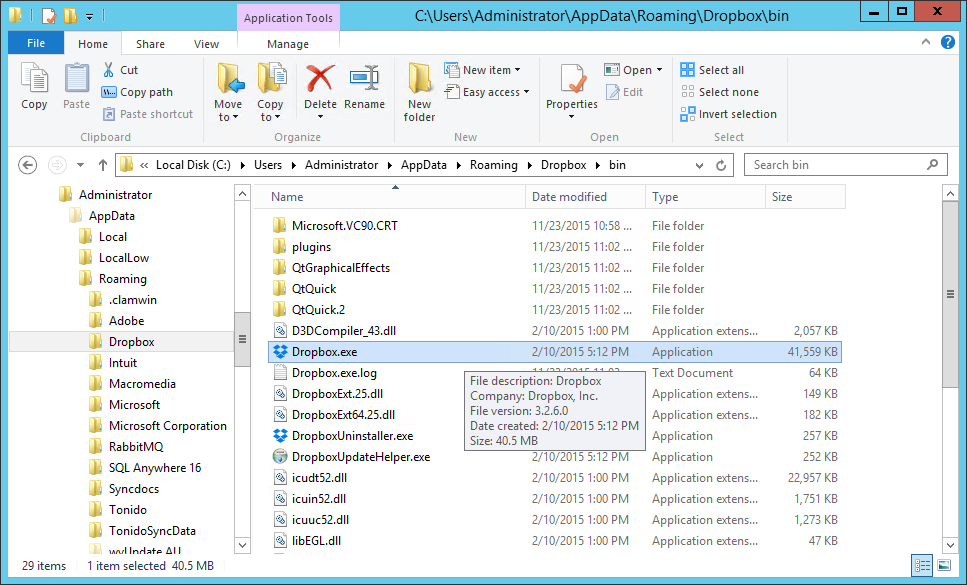Sort by Type column header
Screen dimensions: 967x585
[x=705, y=197]
